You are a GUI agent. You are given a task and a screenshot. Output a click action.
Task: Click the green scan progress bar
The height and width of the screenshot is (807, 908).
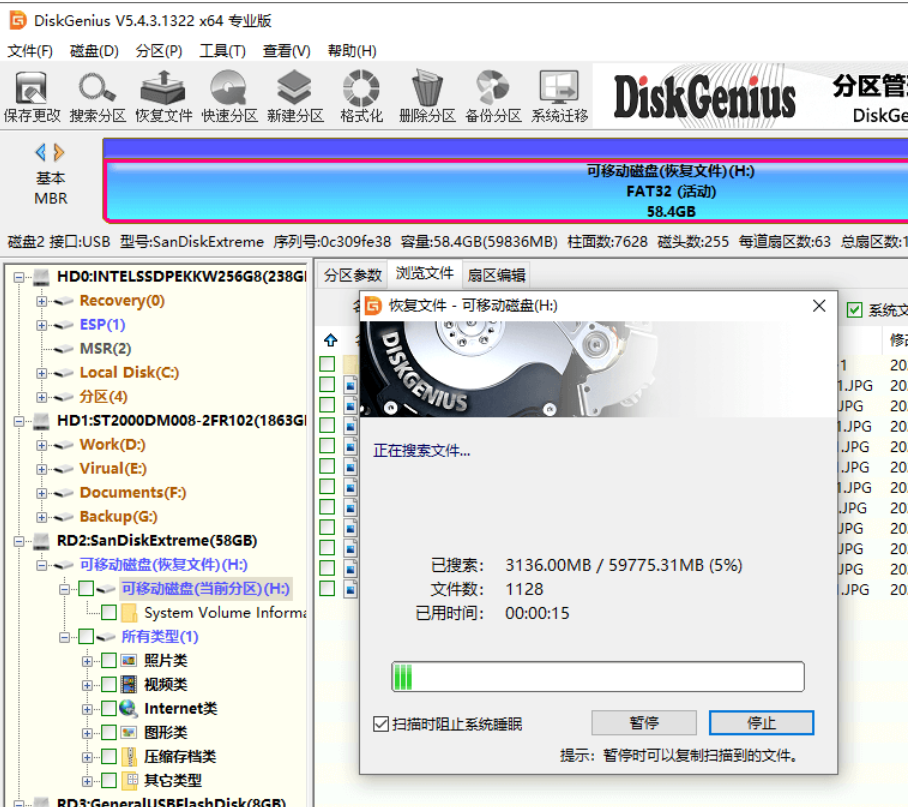click(x=598, y=677)
